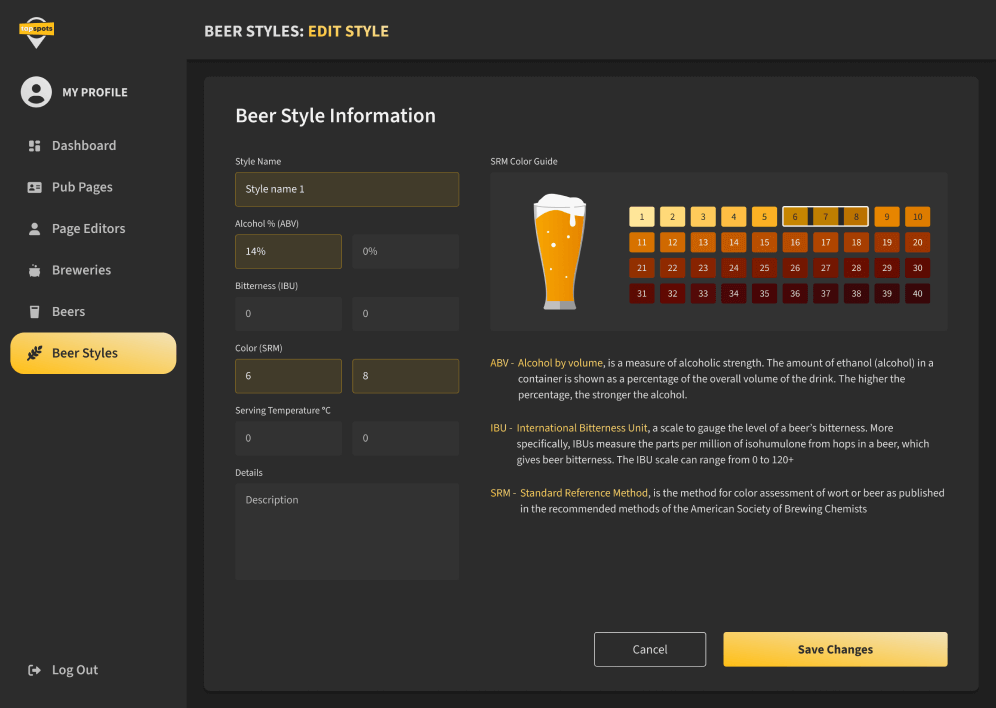Open Pub Pages menu item

pos(93,187)
